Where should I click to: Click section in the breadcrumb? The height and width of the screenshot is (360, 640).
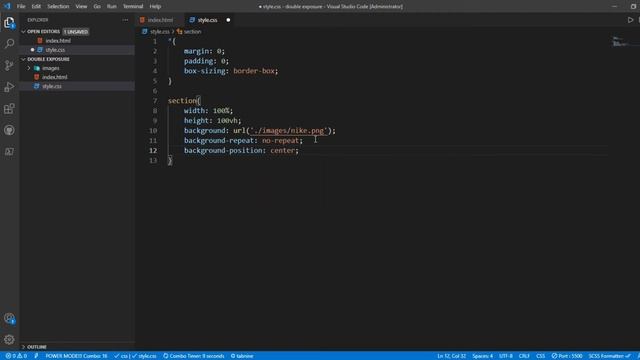(192, 31)
